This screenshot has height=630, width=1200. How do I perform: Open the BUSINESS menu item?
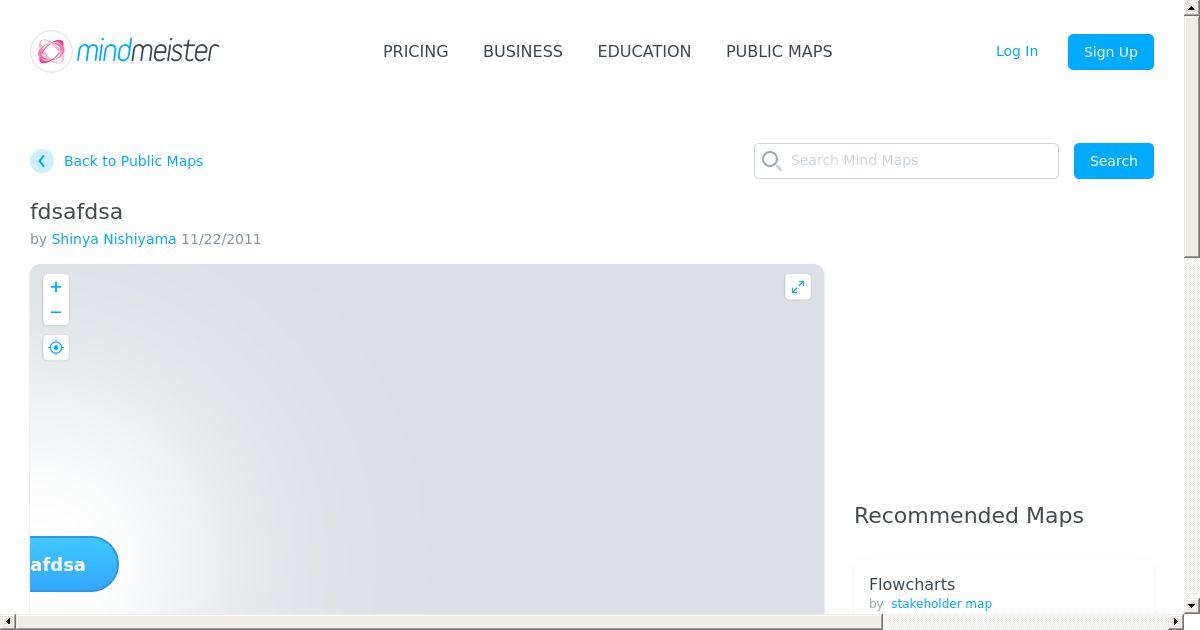pos(523,51)
